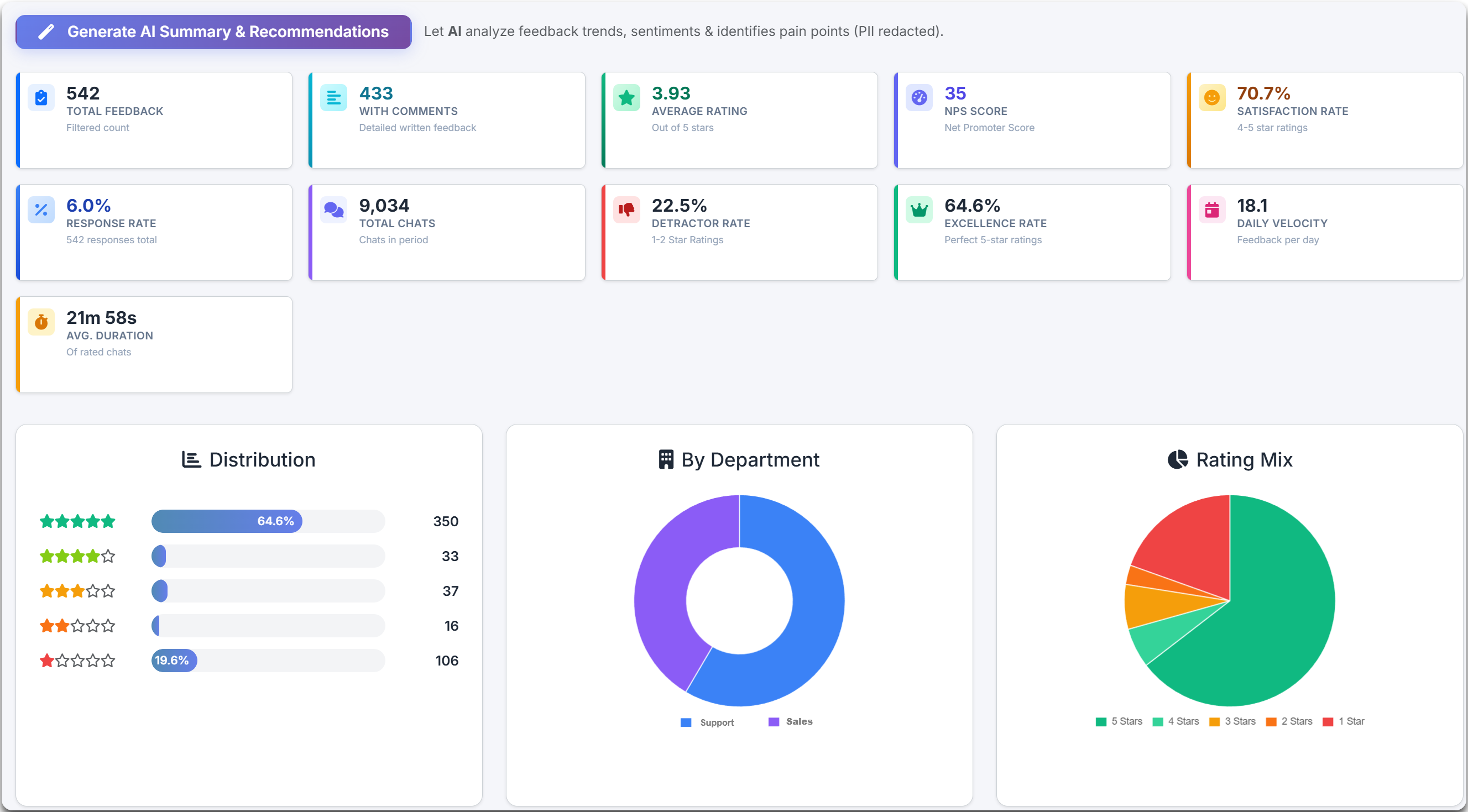1468x812 pixels.
Task: Click the palette icon on NPS Score card
Action: (x=919, y=98)
